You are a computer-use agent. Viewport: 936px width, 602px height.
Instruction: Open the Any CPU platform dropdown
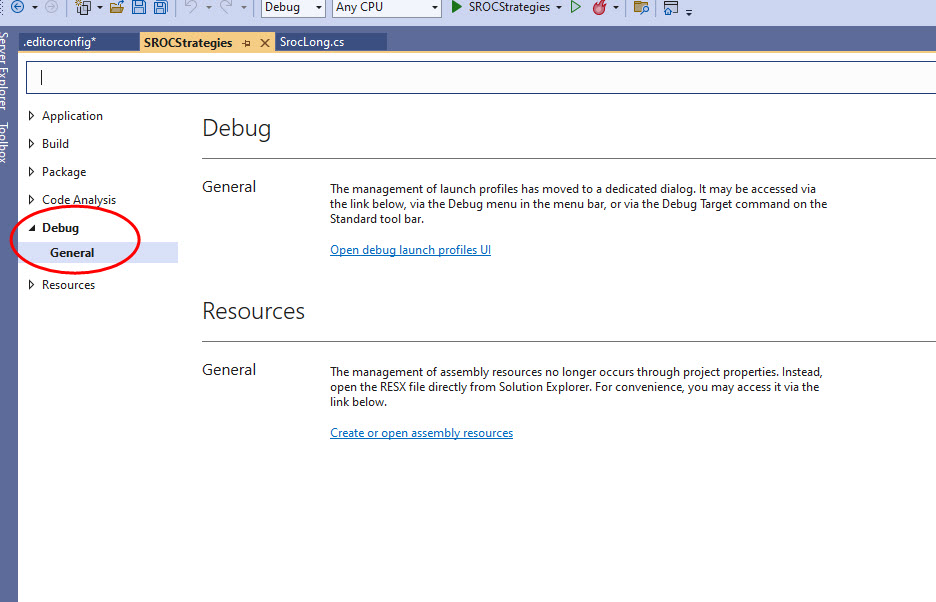tap(386, 7)
